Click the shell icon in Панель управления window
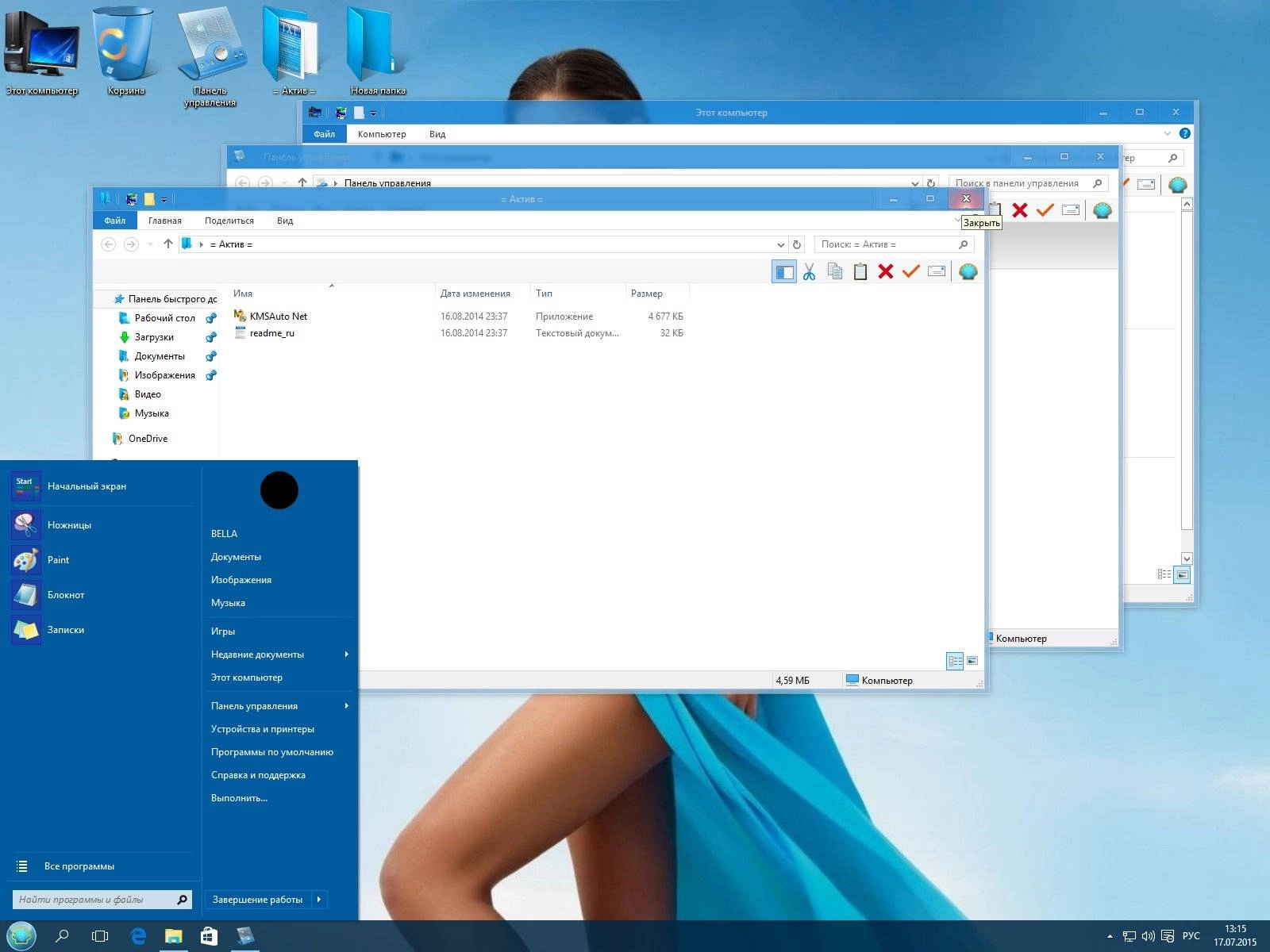 pos(1102,210)
